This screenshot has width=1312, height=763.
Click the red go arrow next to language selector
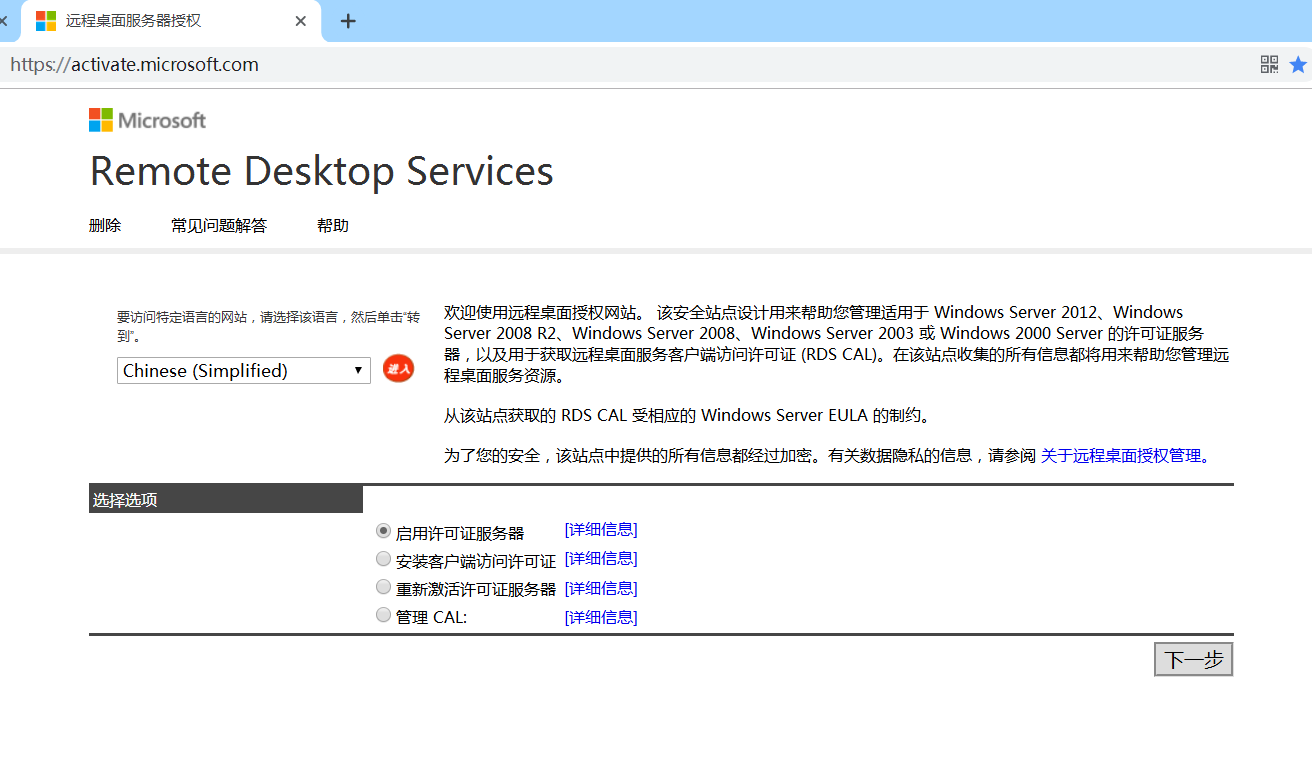(x=397, y=369)
